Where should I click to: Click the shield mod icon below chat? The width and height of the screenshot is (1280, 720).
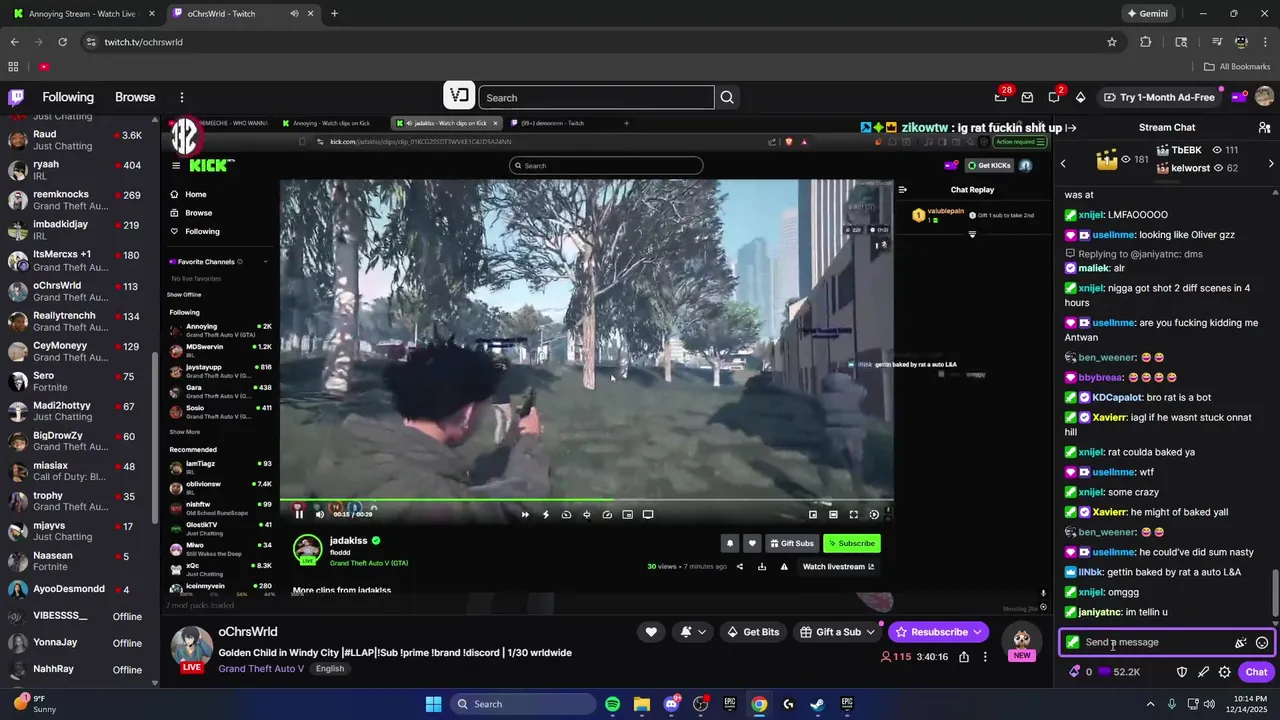[1181, 672]
